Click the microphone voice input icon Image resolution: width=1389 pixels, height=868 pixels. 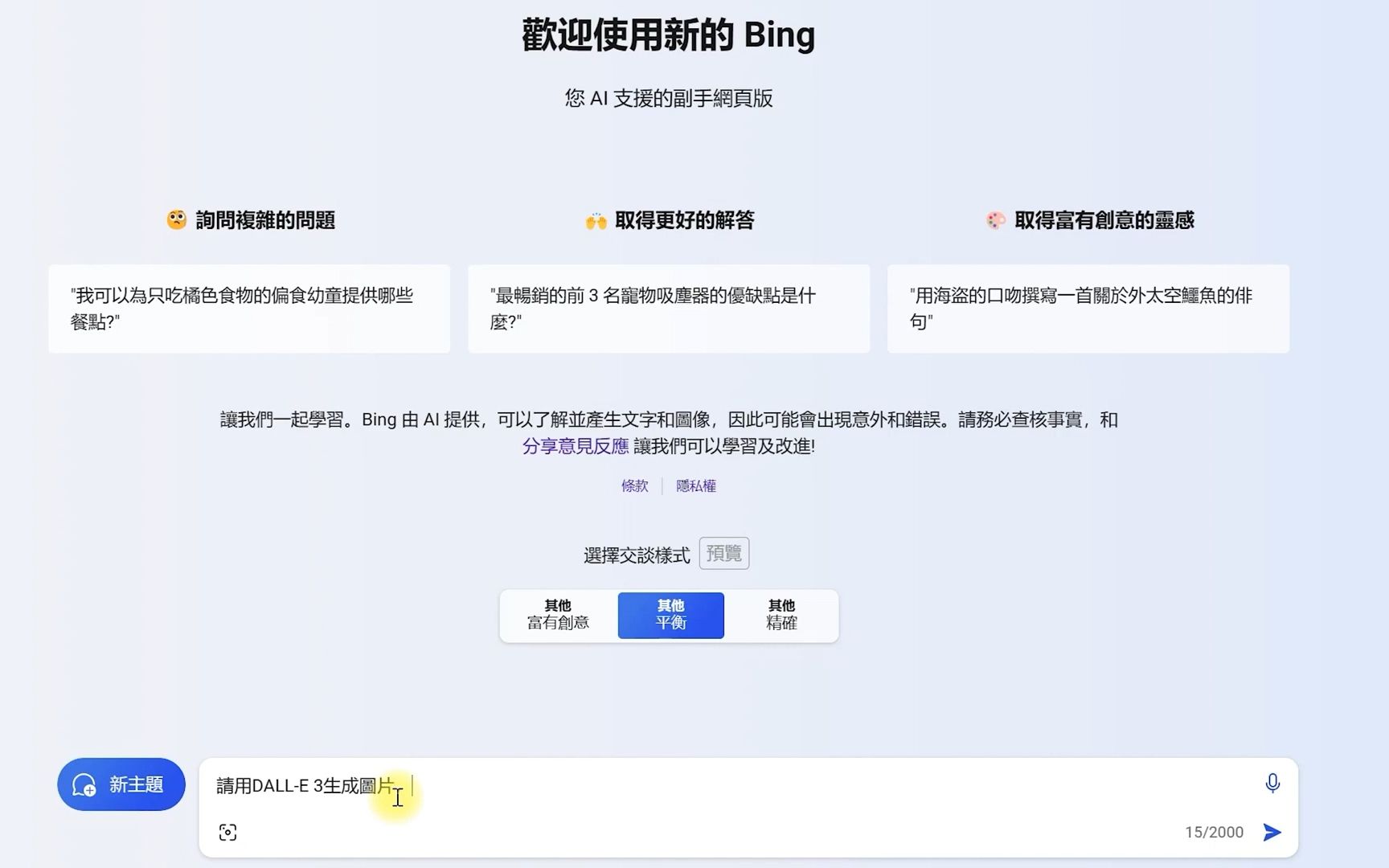click(1272, 783)
